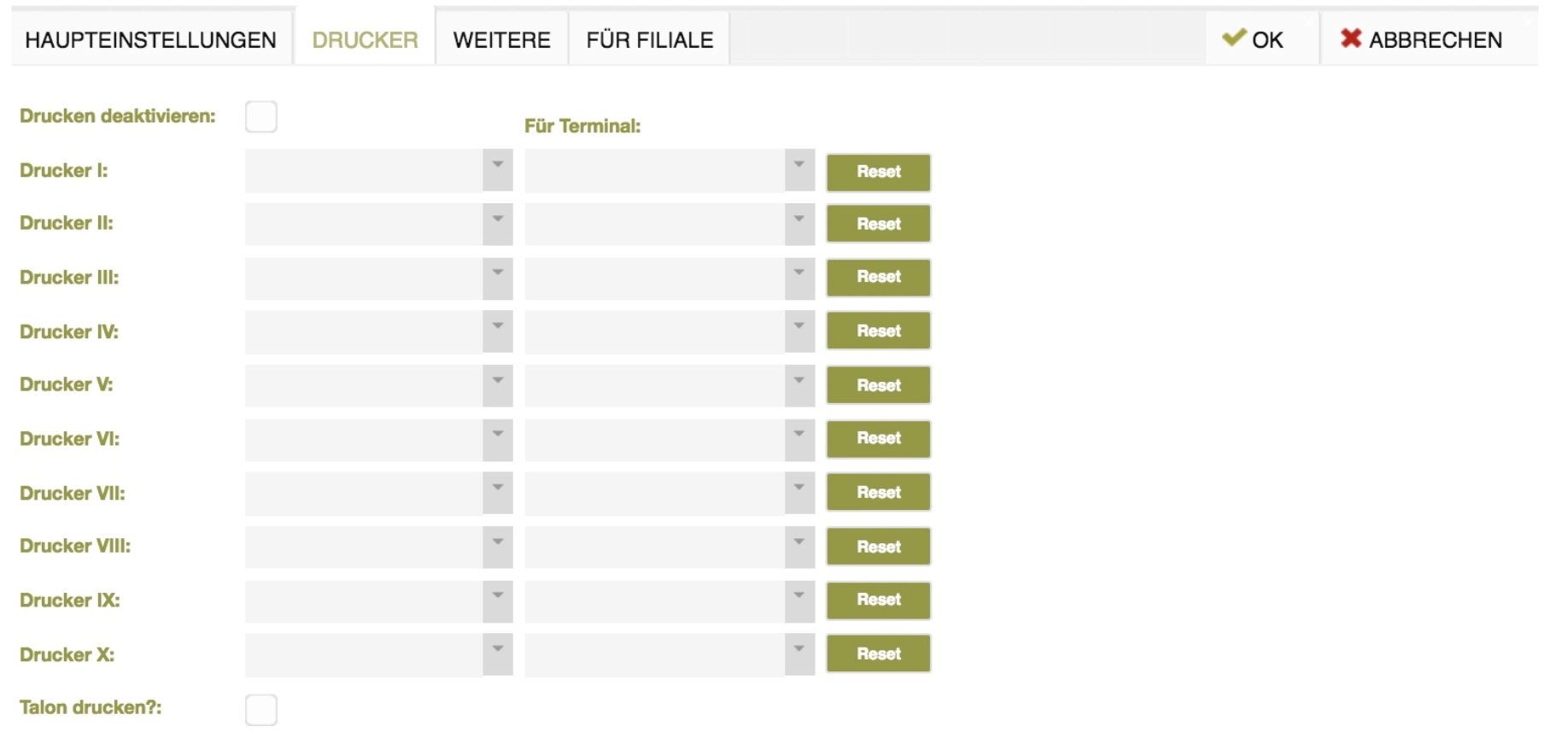The image size is (1568, 750).
Task: Click the Reset button for Drucker X
Action: (879, 654)
